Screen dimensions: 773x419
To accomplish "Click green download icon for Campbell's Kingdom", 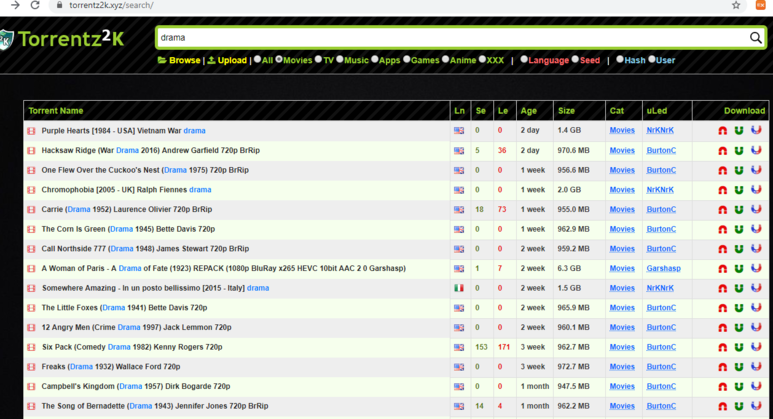I will click(738, 387).
